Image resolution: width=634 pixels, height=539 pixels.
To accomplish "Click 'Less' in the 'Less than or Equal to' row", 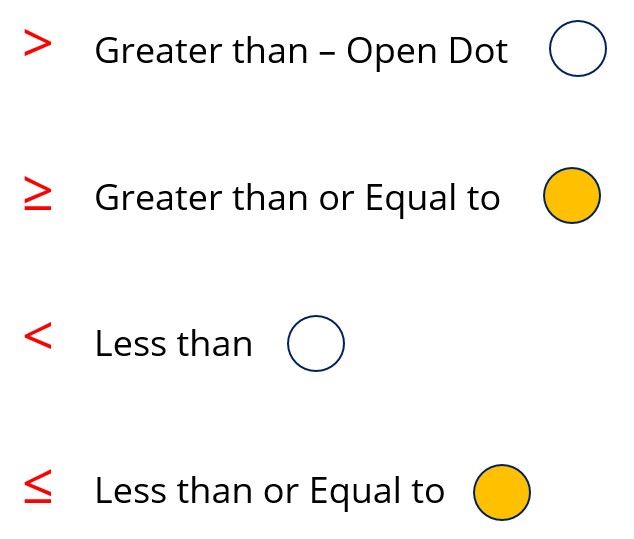I will (131, 490).
